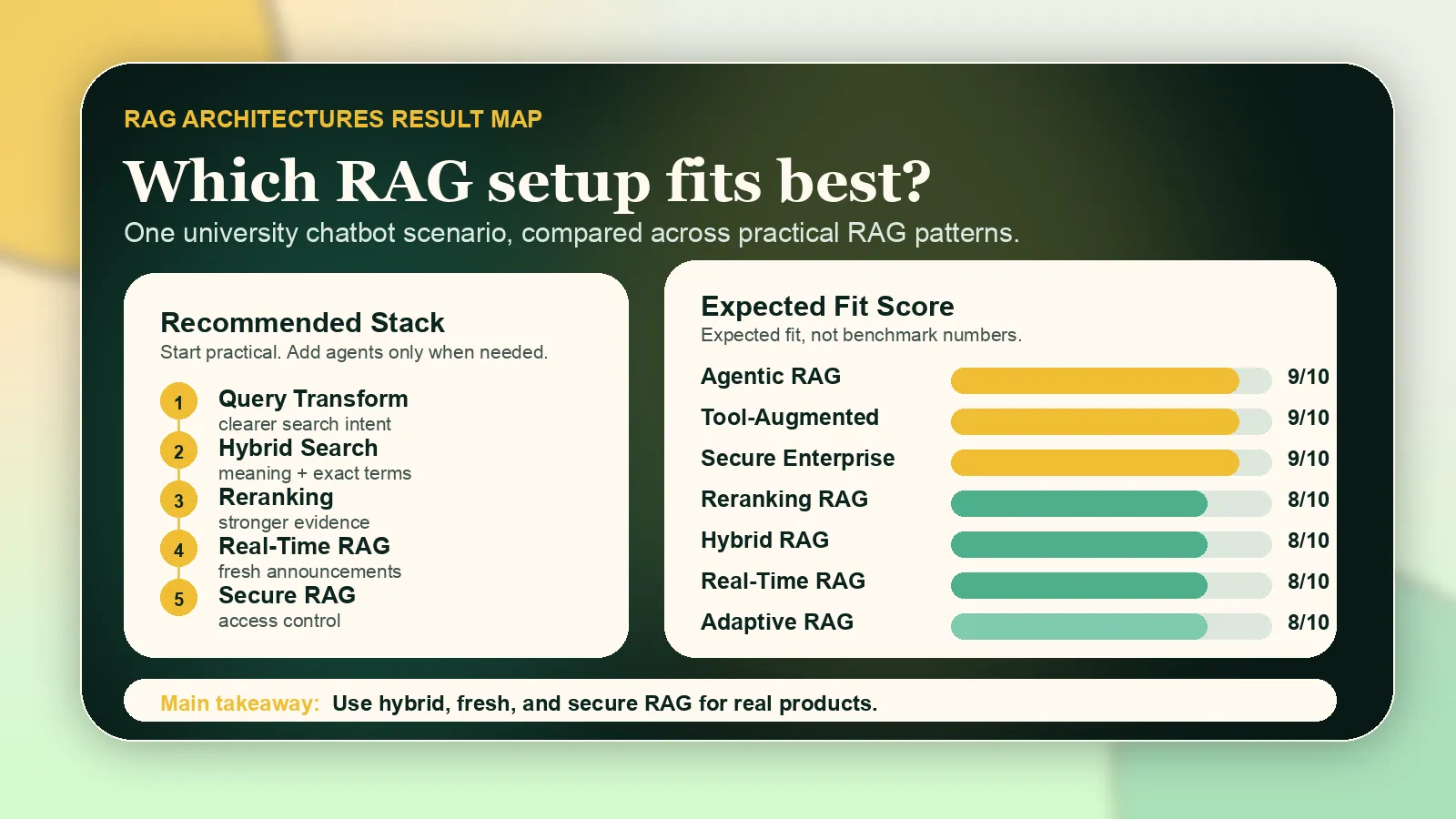Click the 8/10 score for Reranking RAG
The width and height of the screenshot is (1456, 819).
tap(1309, 500)
